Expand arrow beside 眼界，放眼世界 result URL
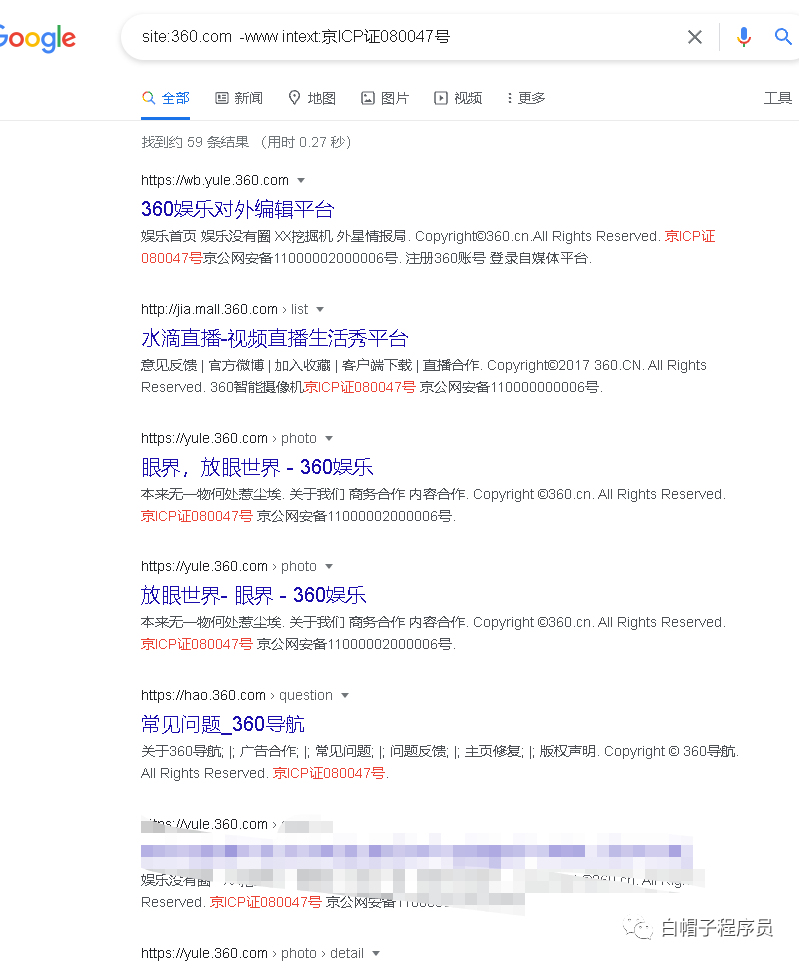 point(329,438)
